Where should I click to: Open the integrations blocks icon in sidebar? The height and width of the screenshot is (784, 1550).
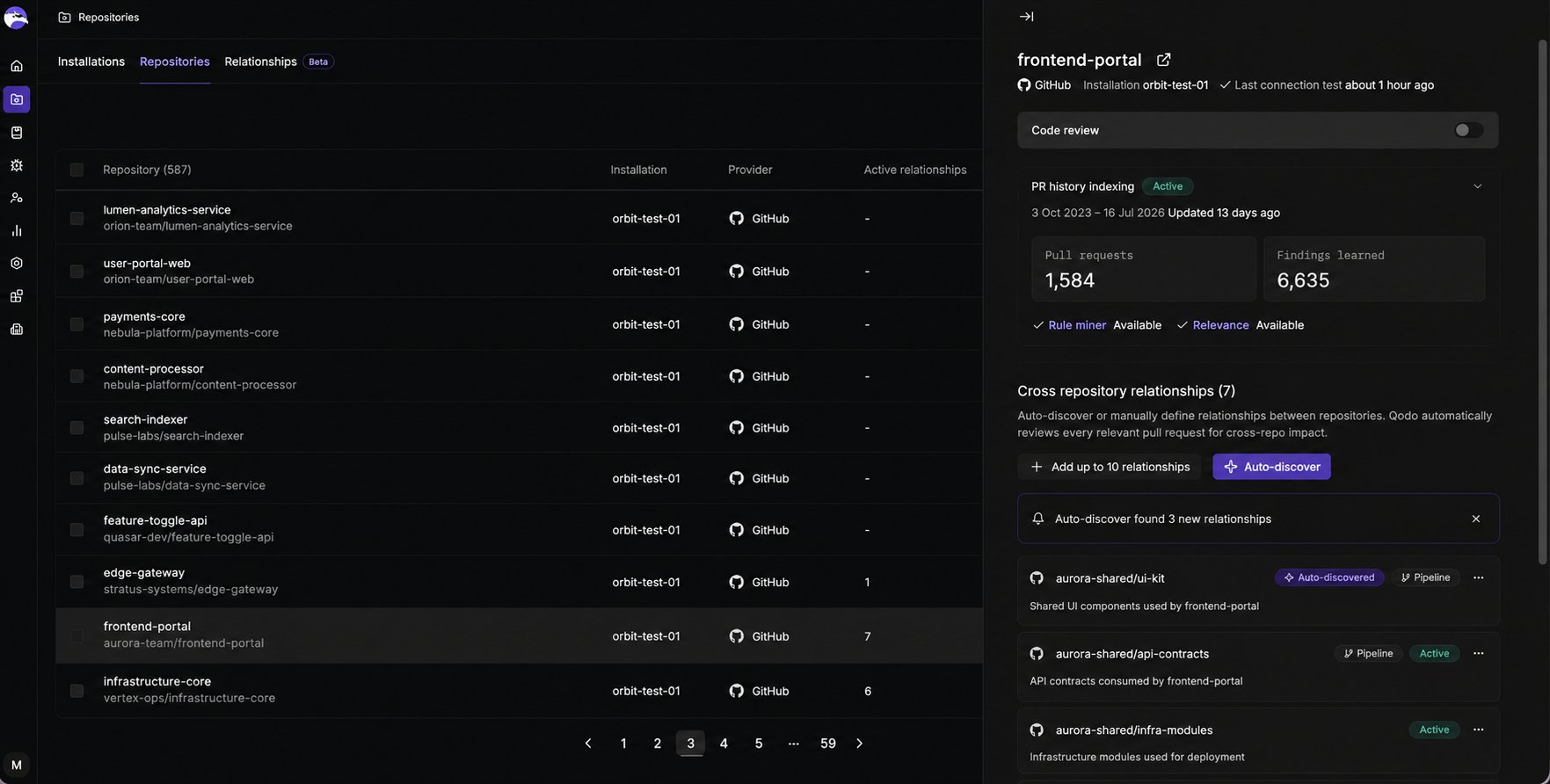(17, 296)
